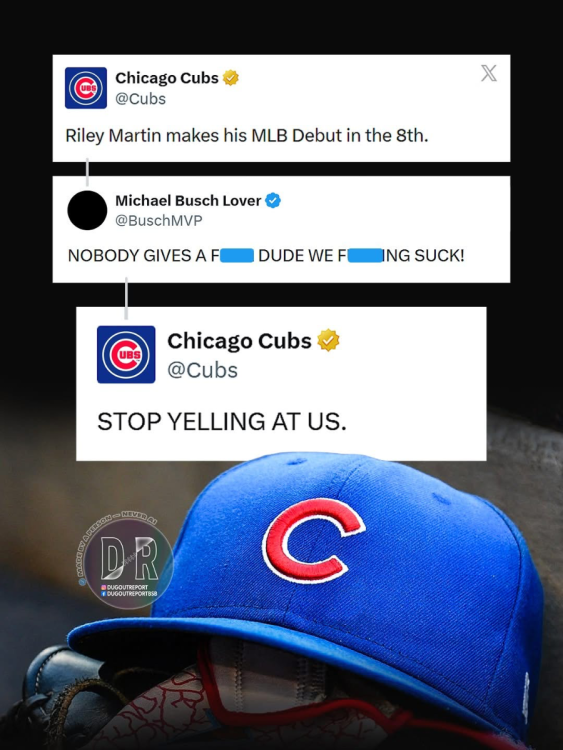Open the @Cubs handle in the top tweet
The image size is (563, 750).
pyautogui.click(x=141, y=99)
